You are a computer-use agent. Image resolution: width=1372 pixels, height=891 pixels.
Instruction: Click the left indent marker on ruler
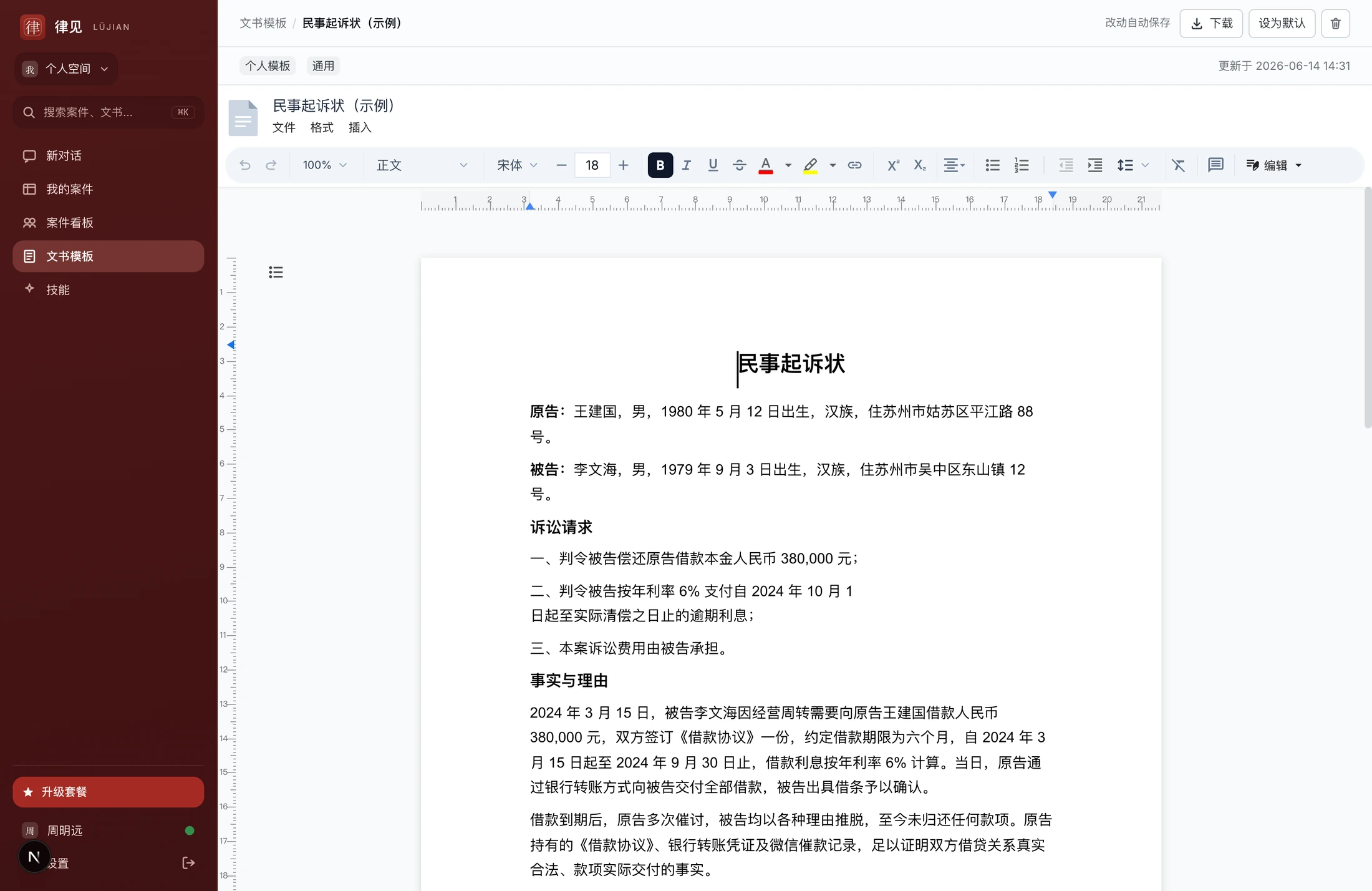tap(529, 206)
